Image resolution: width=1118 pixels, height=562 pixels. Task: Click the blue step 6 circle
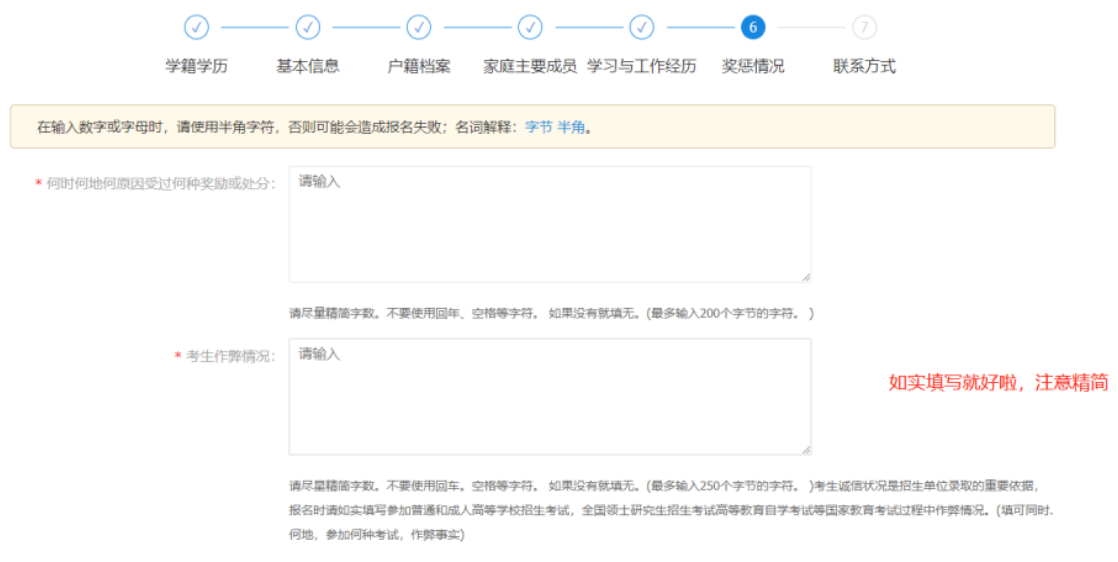point(753,27)
